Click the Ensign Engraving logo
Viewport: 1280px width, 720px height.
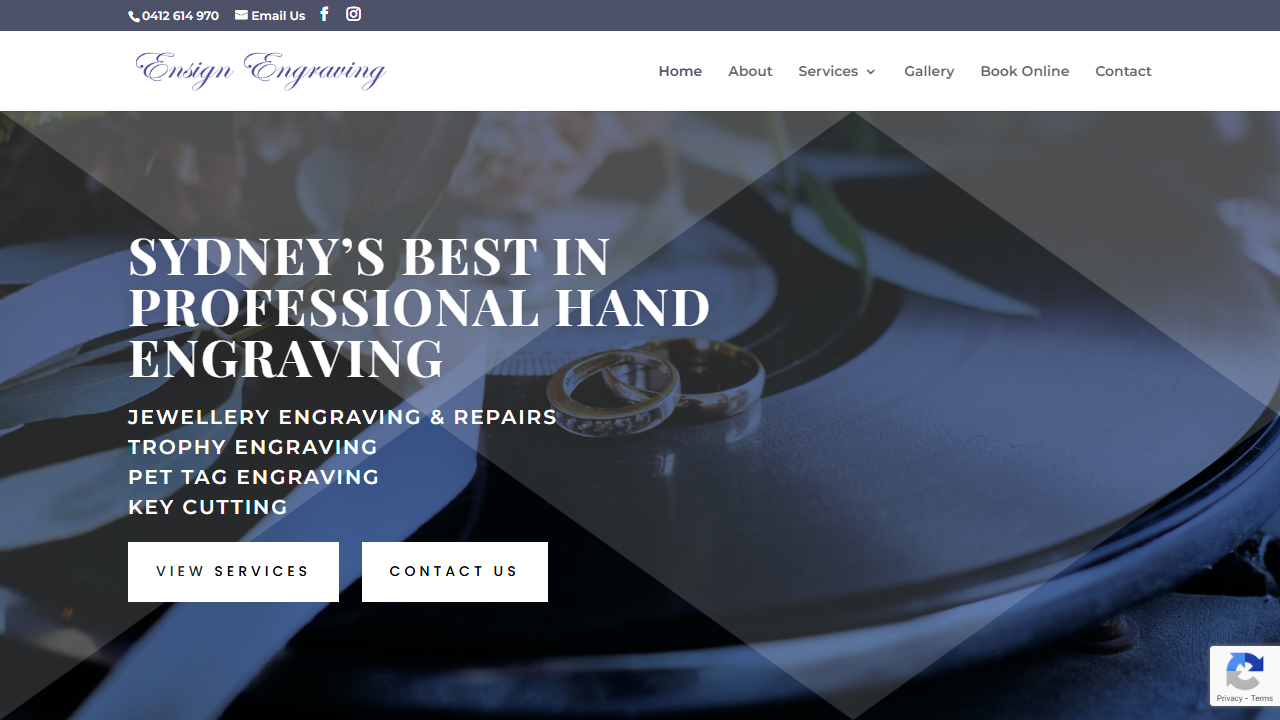point(261,71)
